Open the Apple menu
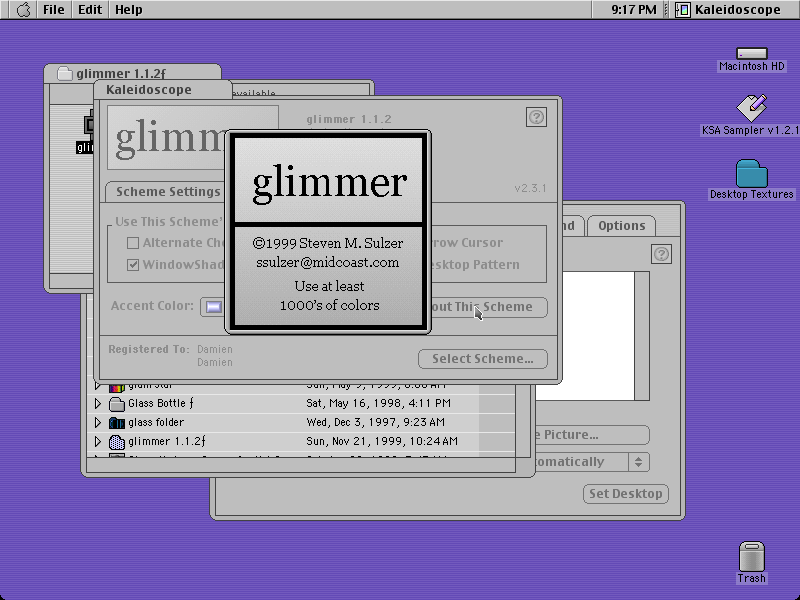The height and width of the screenshot is (600, 800). coord(23,10)
